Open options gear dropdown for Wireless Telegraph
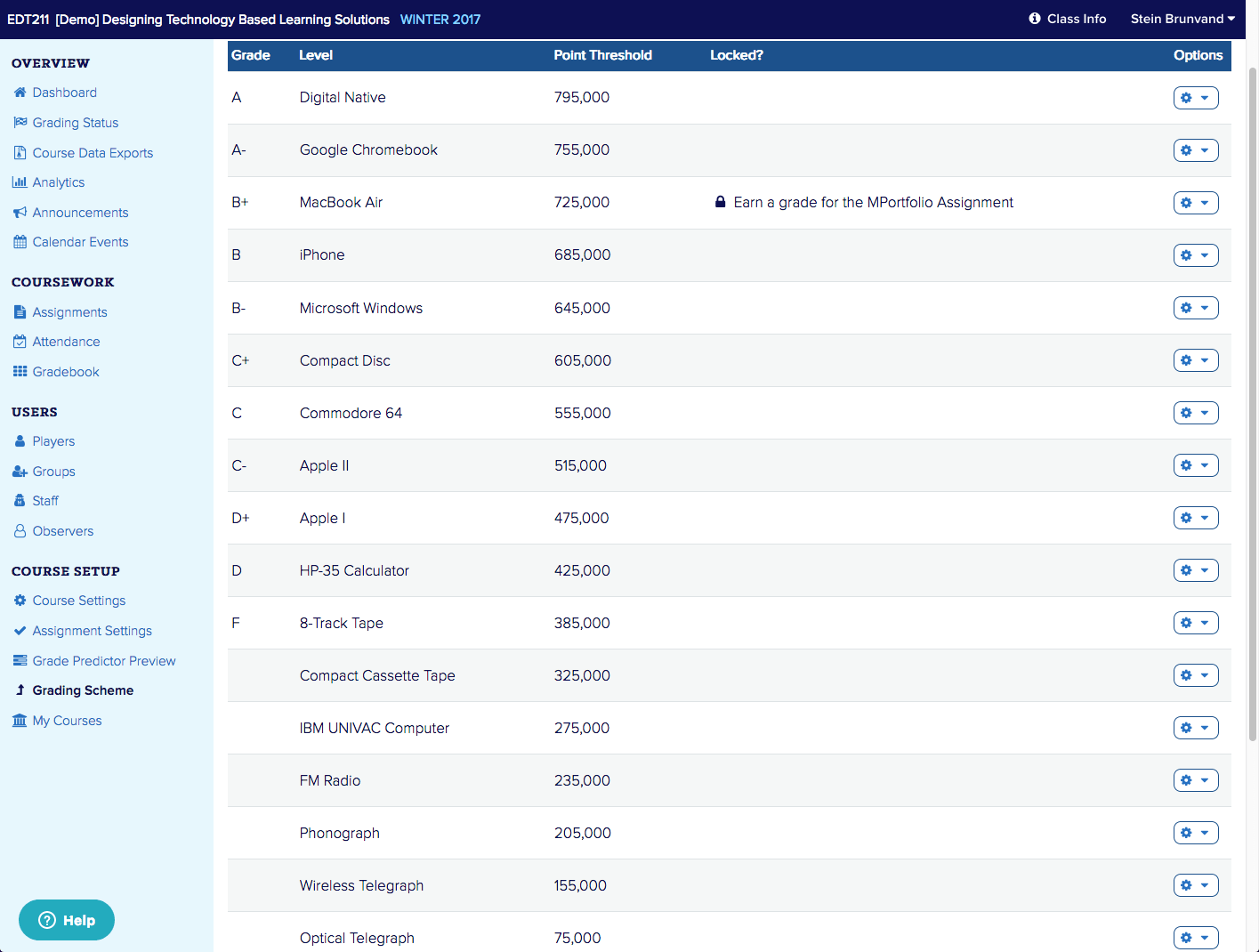The width and height of the screenshot is (1259, 952). (x=1196, y=885)
